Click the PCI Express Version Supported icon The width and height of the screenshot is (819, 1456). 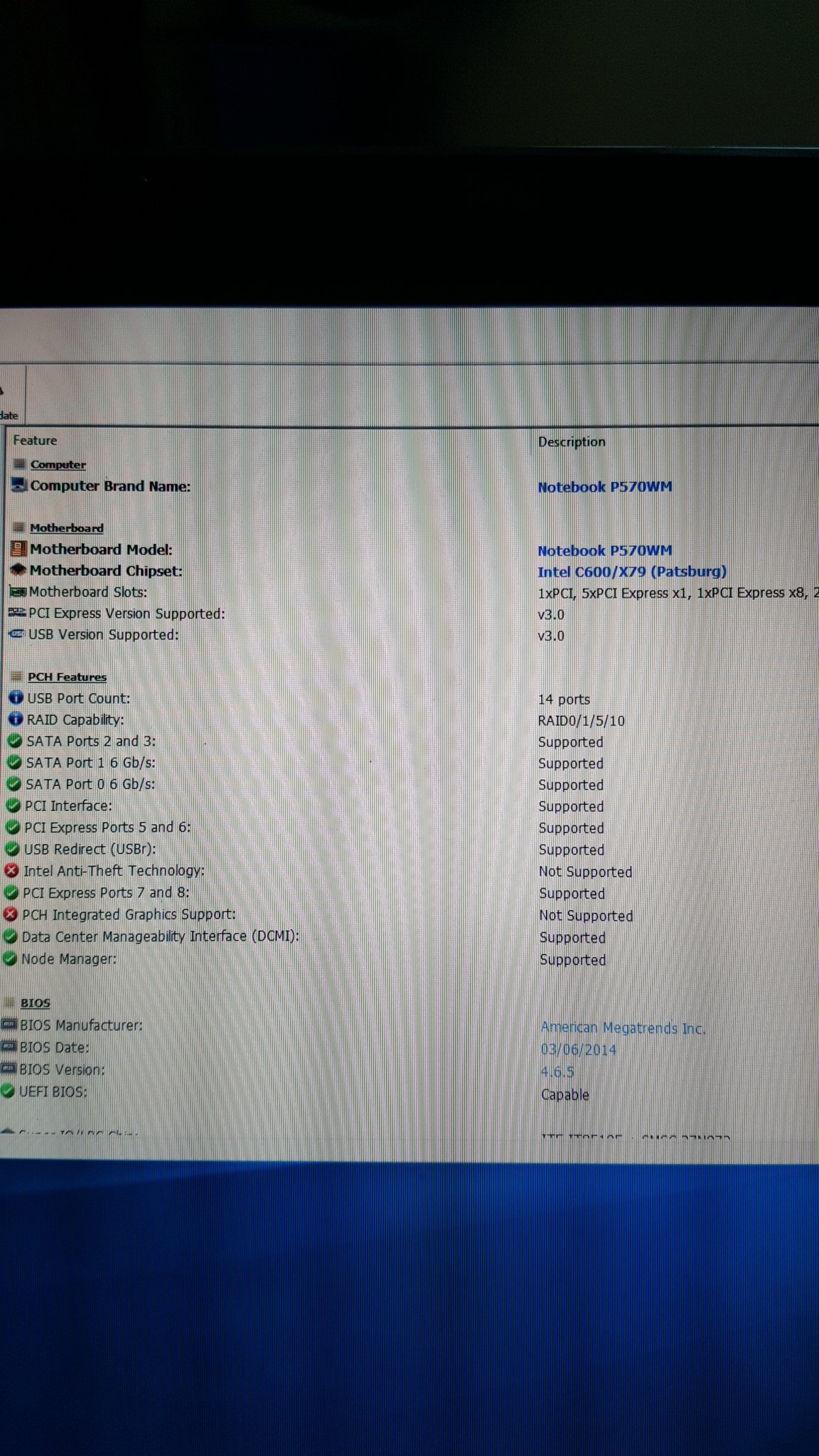pos(16,613)
